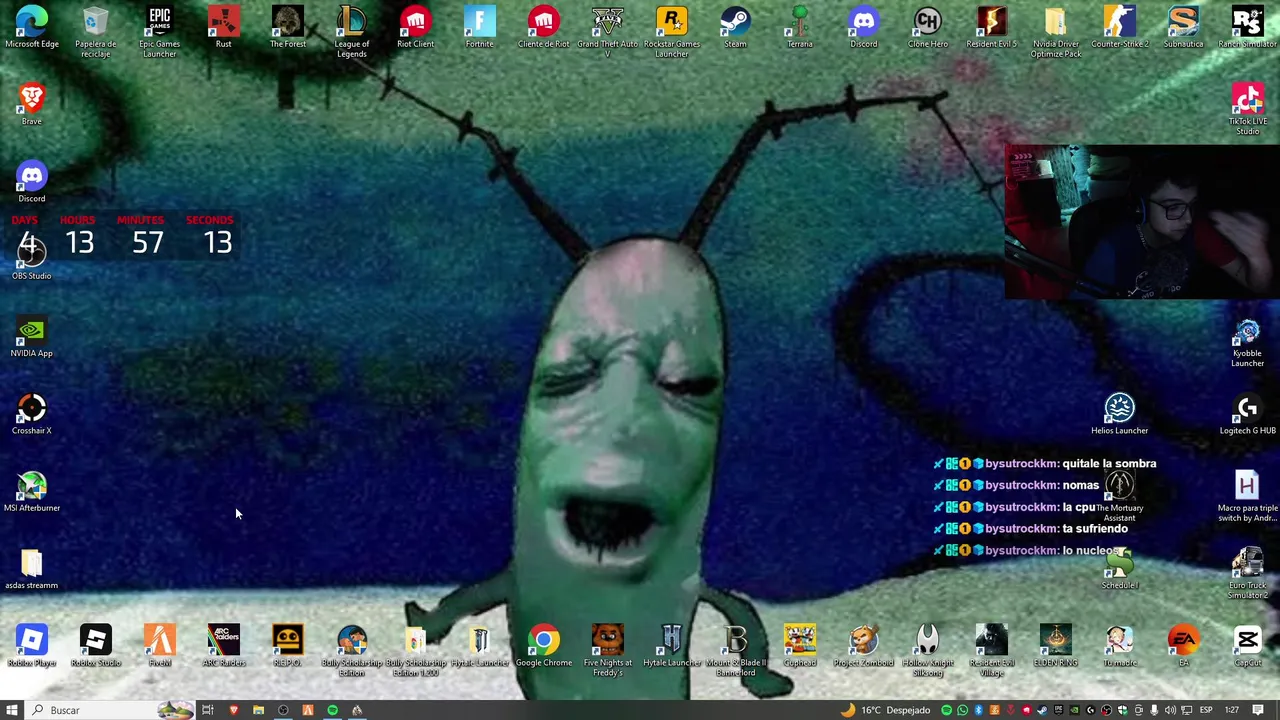Open the 1:27 clock flyout
The height and width of the screenshot is (720, 1280).
pos(1232,710)
